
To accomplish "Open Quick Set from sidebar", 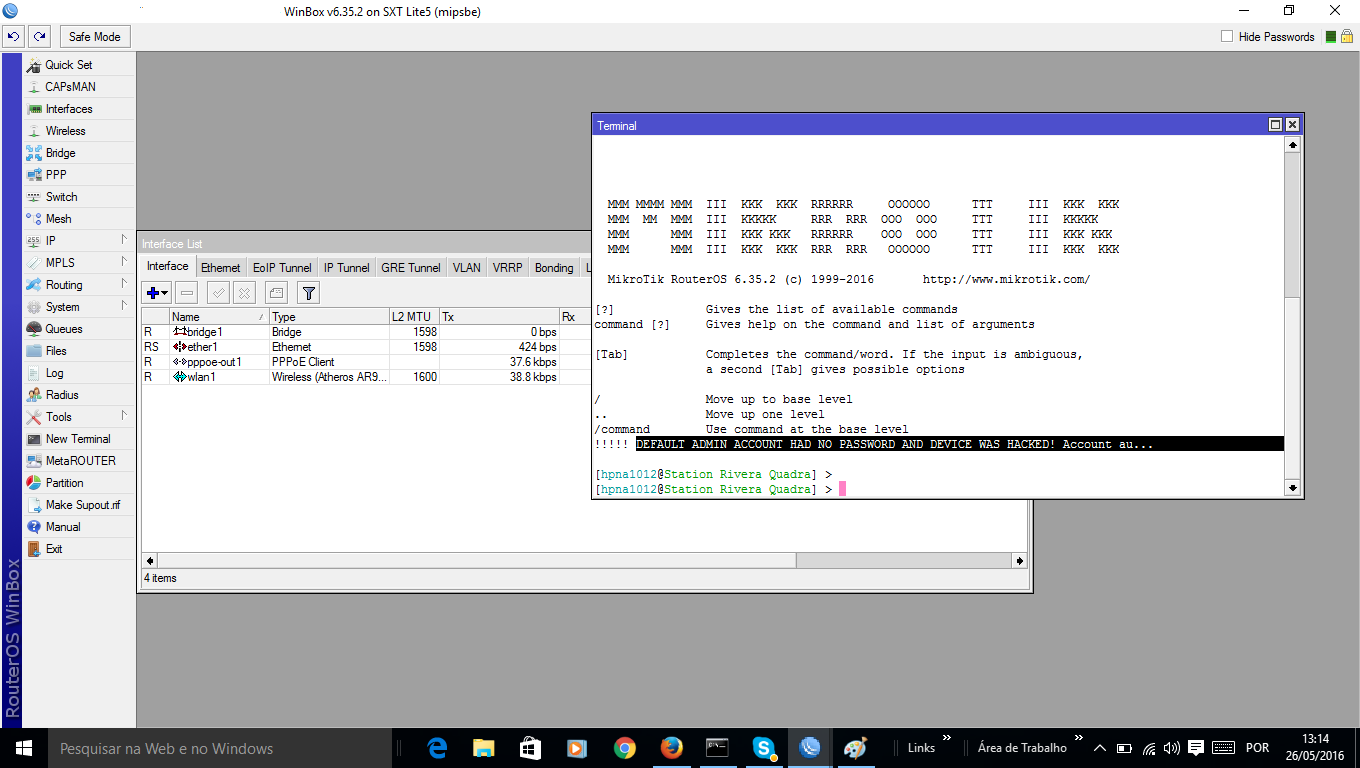I will 79,65.
